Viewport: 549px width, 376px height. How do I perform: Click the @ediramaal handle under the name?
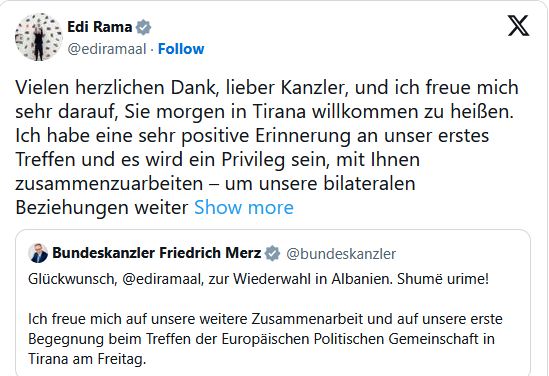[107, 49]
